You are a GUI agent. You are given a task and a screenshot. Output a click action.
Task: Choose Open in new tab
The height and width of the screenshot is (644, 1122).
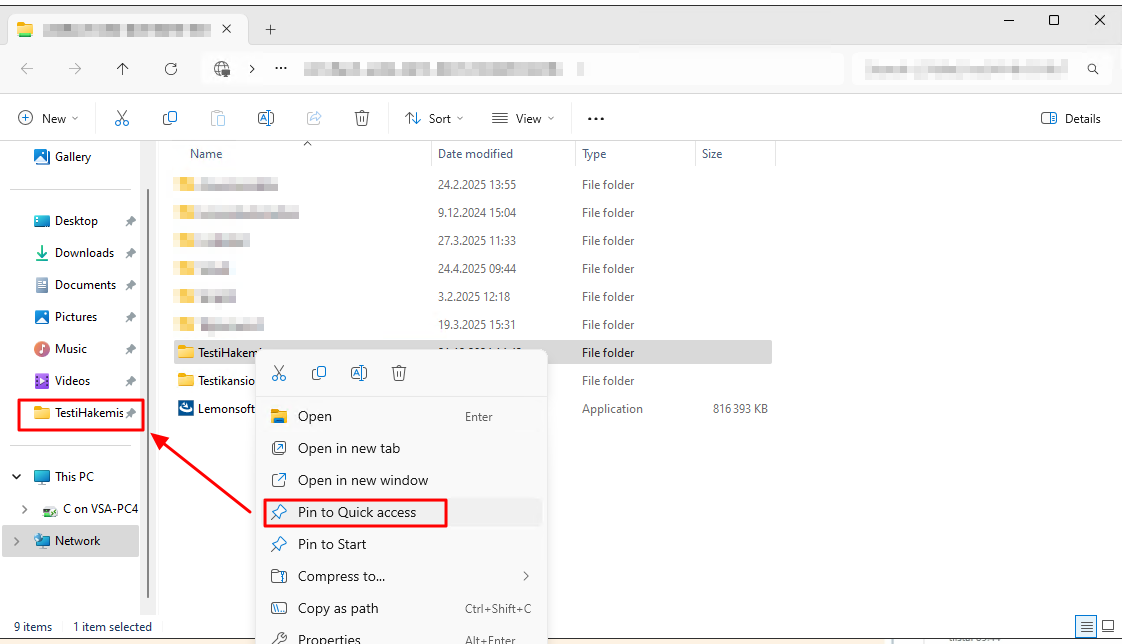pyautogui.click(x=348, y=448)
